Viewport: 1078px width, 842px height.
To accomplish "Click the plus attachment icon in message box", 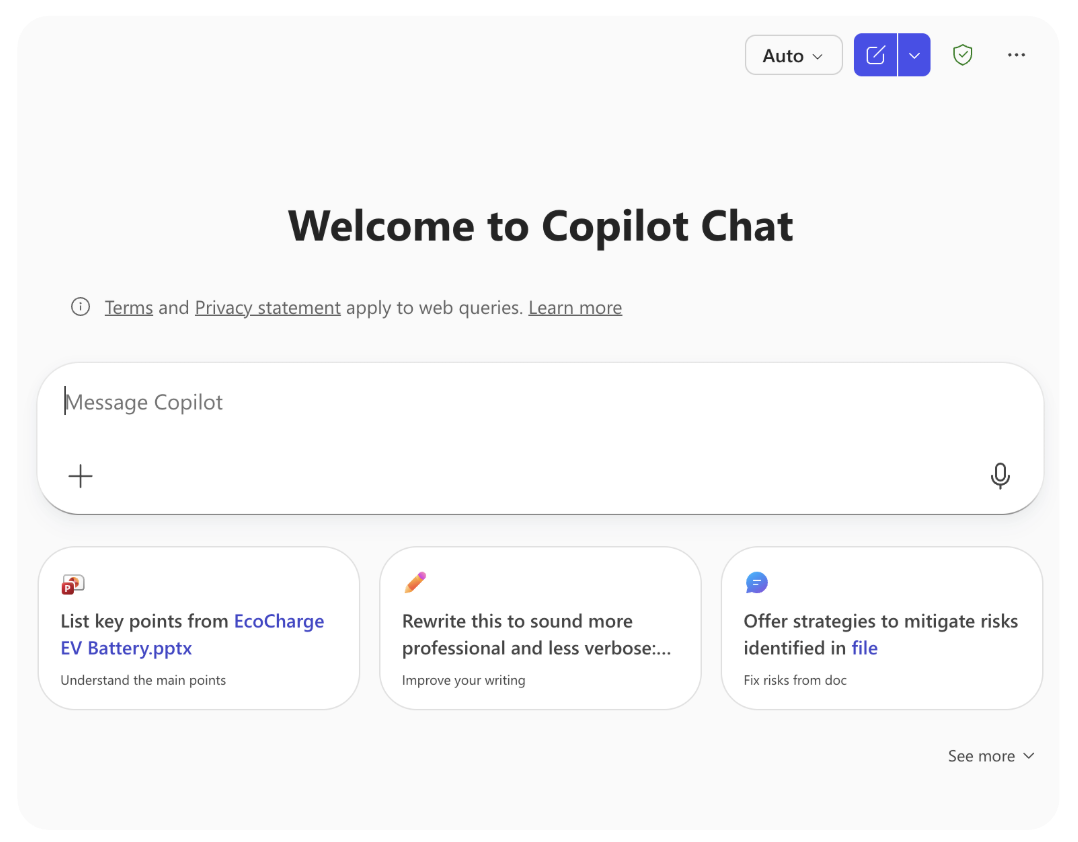I will coord(80,476).
